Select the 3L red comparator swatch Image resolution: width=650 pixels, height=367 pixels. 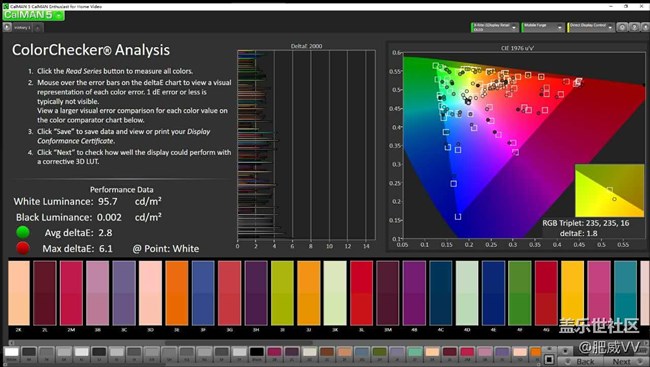[361, 293]
